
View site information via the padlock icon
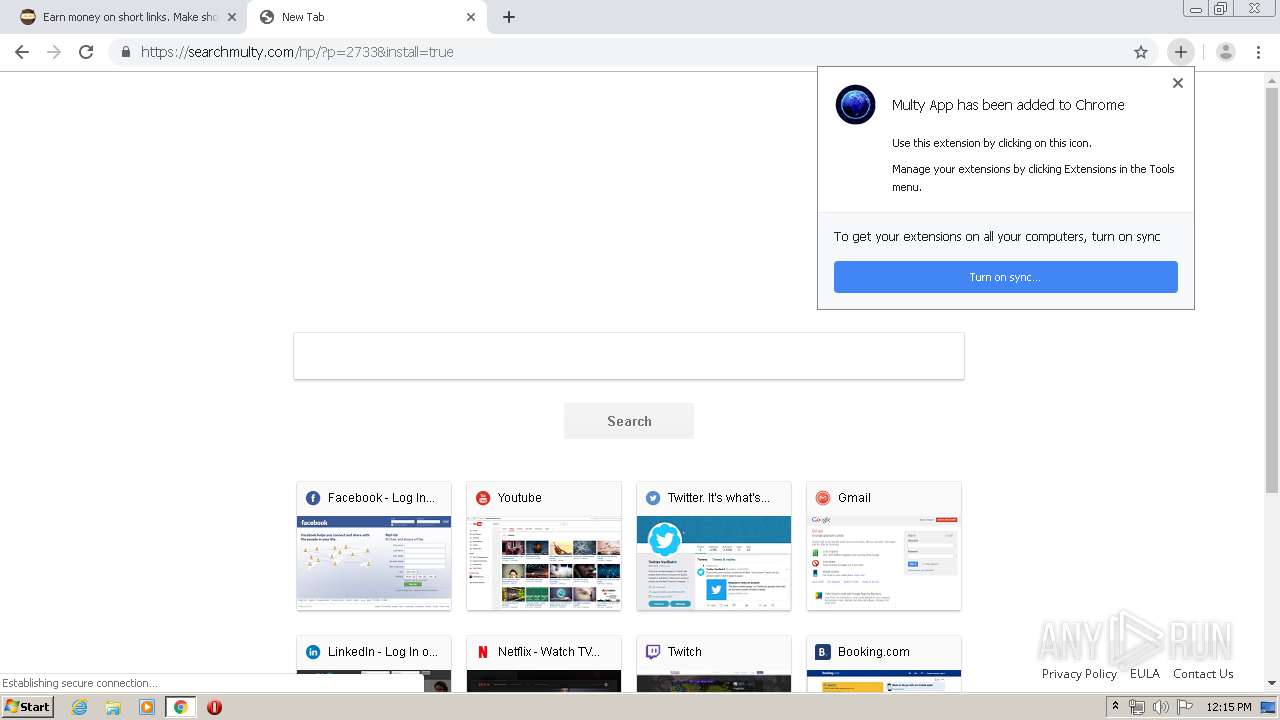(126, 52)
